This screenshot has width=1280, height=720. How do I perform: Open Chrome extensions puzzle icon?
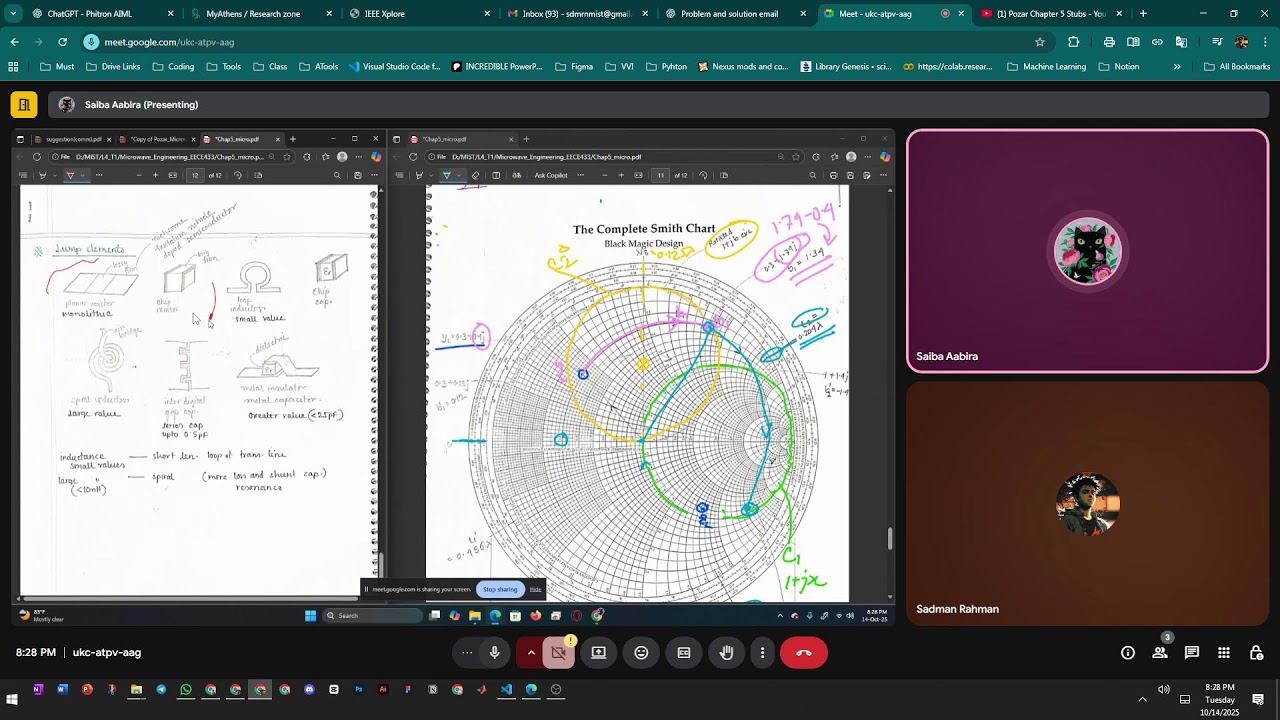(x=1074, y=42)
